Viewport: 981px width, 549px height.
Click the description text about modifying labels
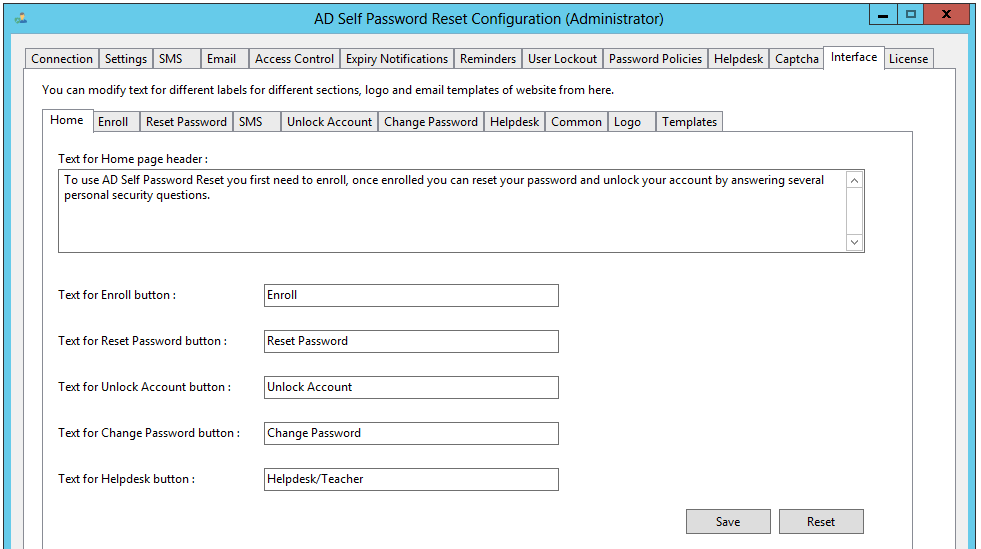point(328,90)
